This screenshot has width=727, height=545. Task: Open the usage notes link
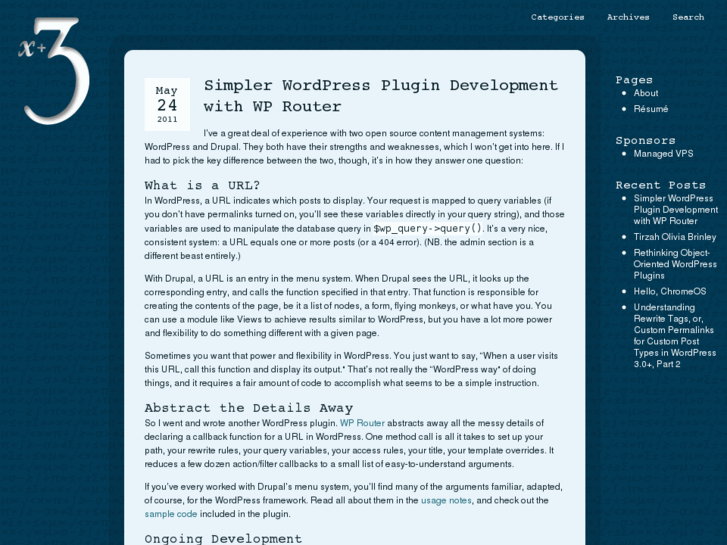tap(446, 500)
